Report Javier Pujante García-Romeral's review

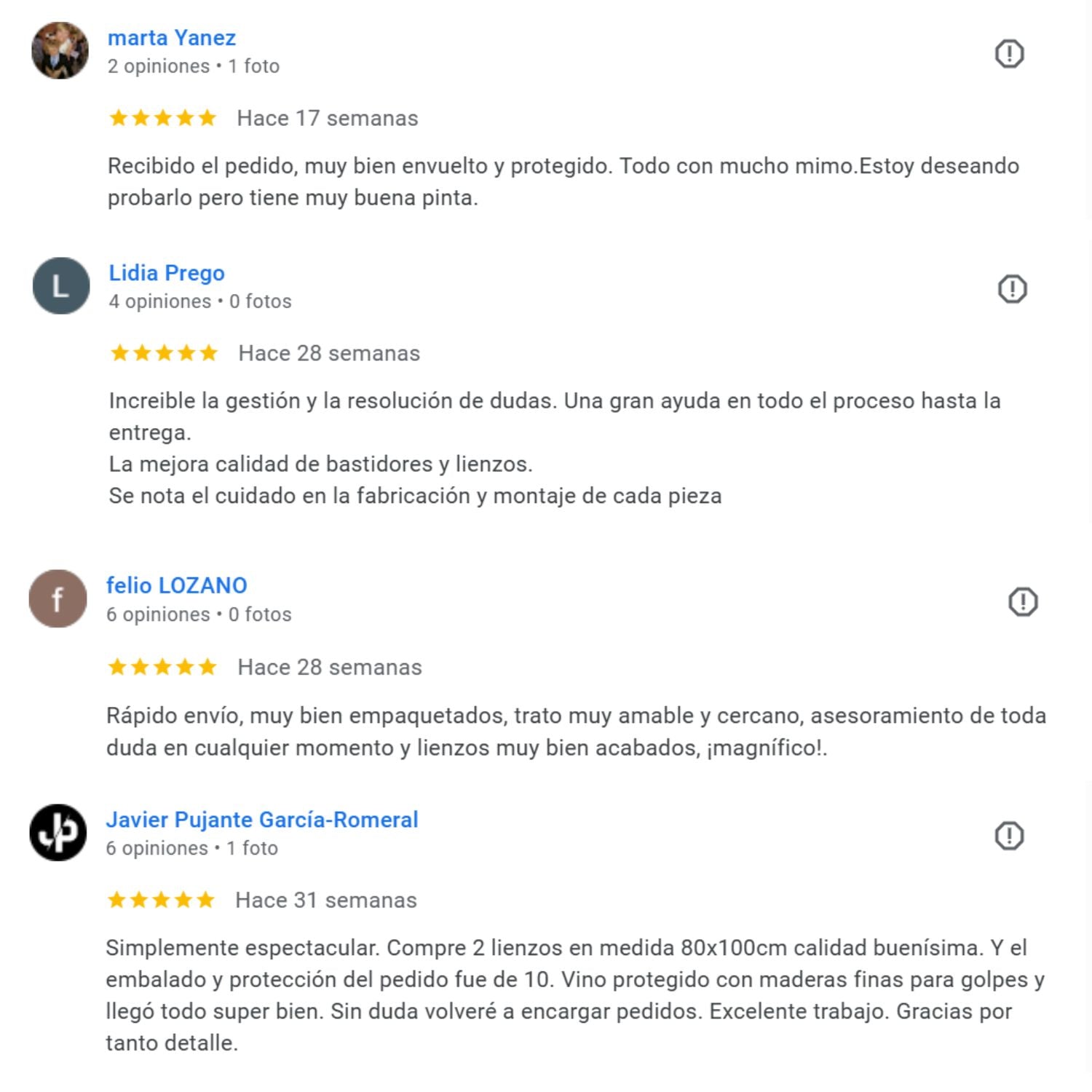click(1009, 836)
